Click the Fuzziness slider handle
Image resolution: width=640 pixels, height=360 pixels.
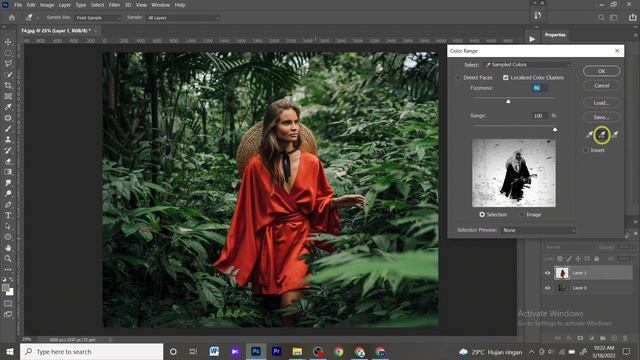[508, 101]
